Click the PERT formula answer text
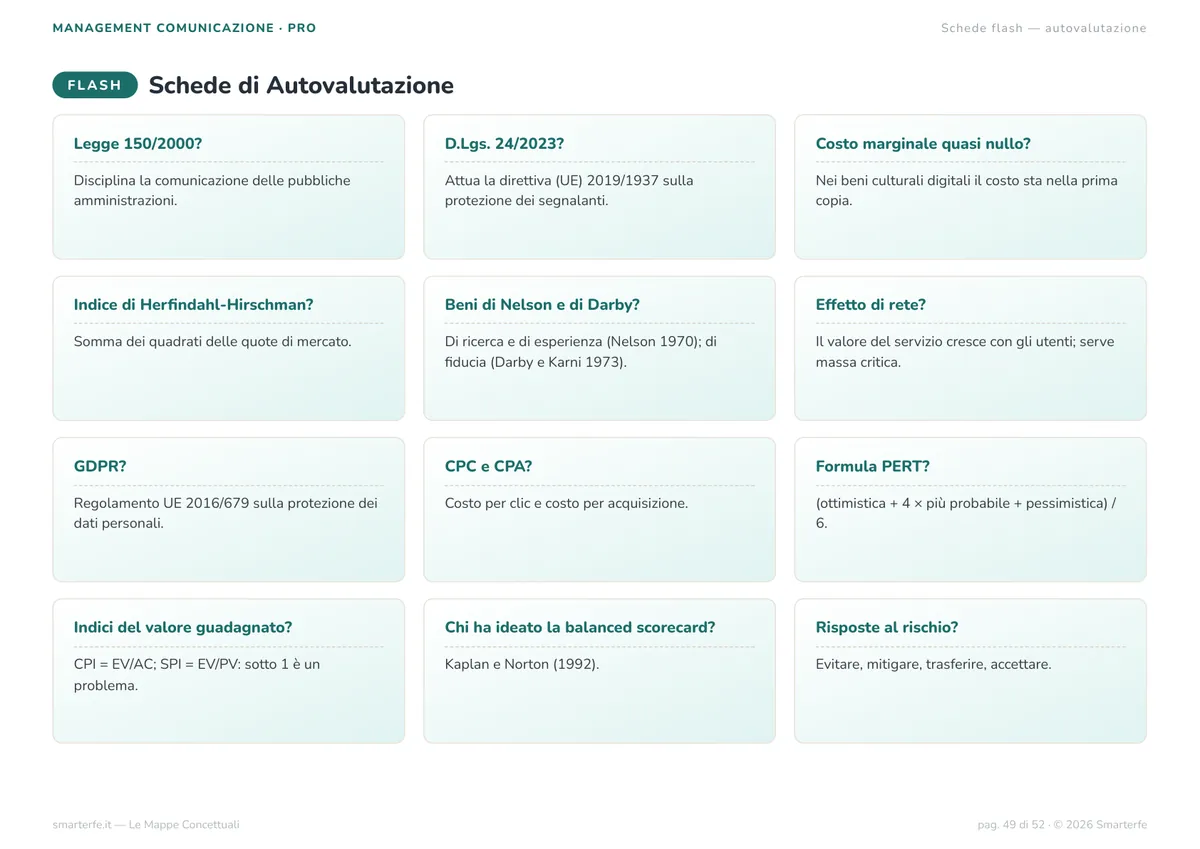 coord(966,513)
